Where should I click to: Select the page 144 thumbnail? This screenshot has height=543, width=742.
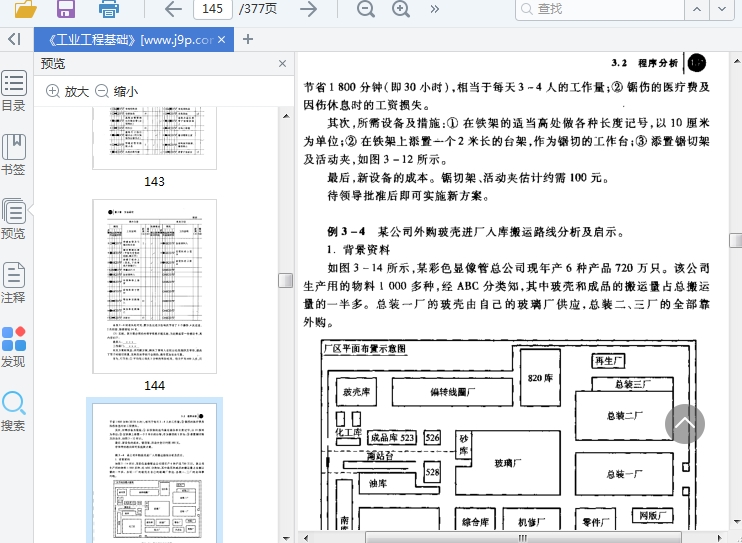(154, 286)
